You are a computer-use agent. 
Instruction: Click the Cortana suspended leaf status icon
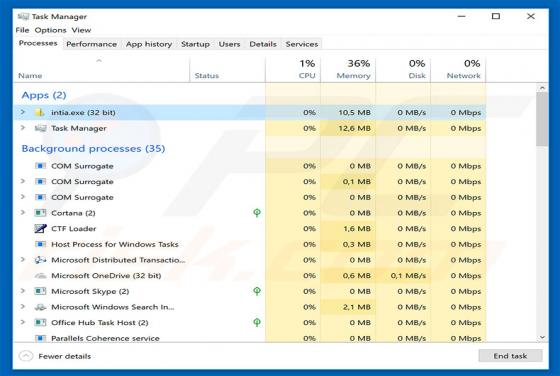[x=257, y=213]
